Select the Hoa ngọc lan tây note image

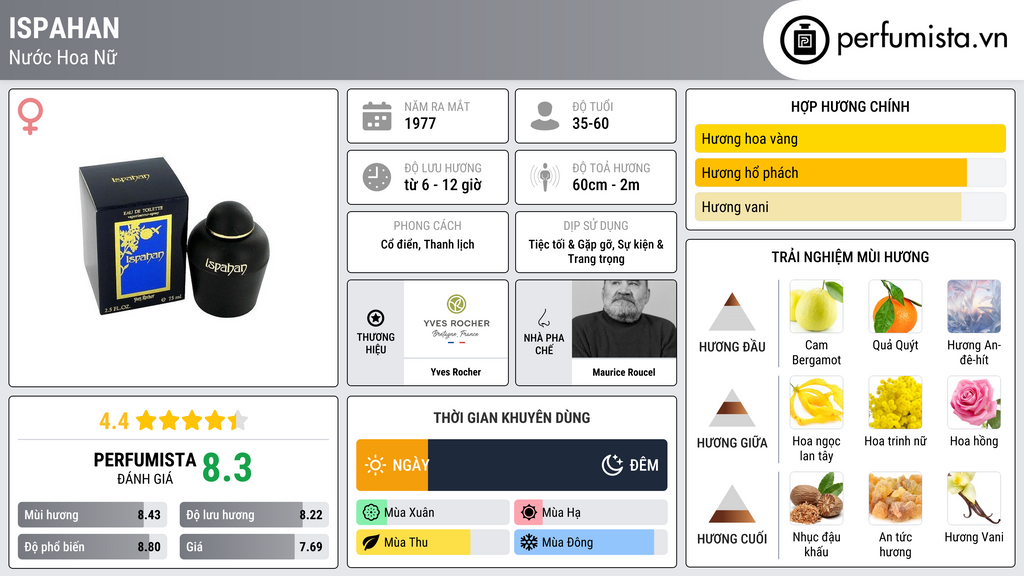(x=816, y=403)
